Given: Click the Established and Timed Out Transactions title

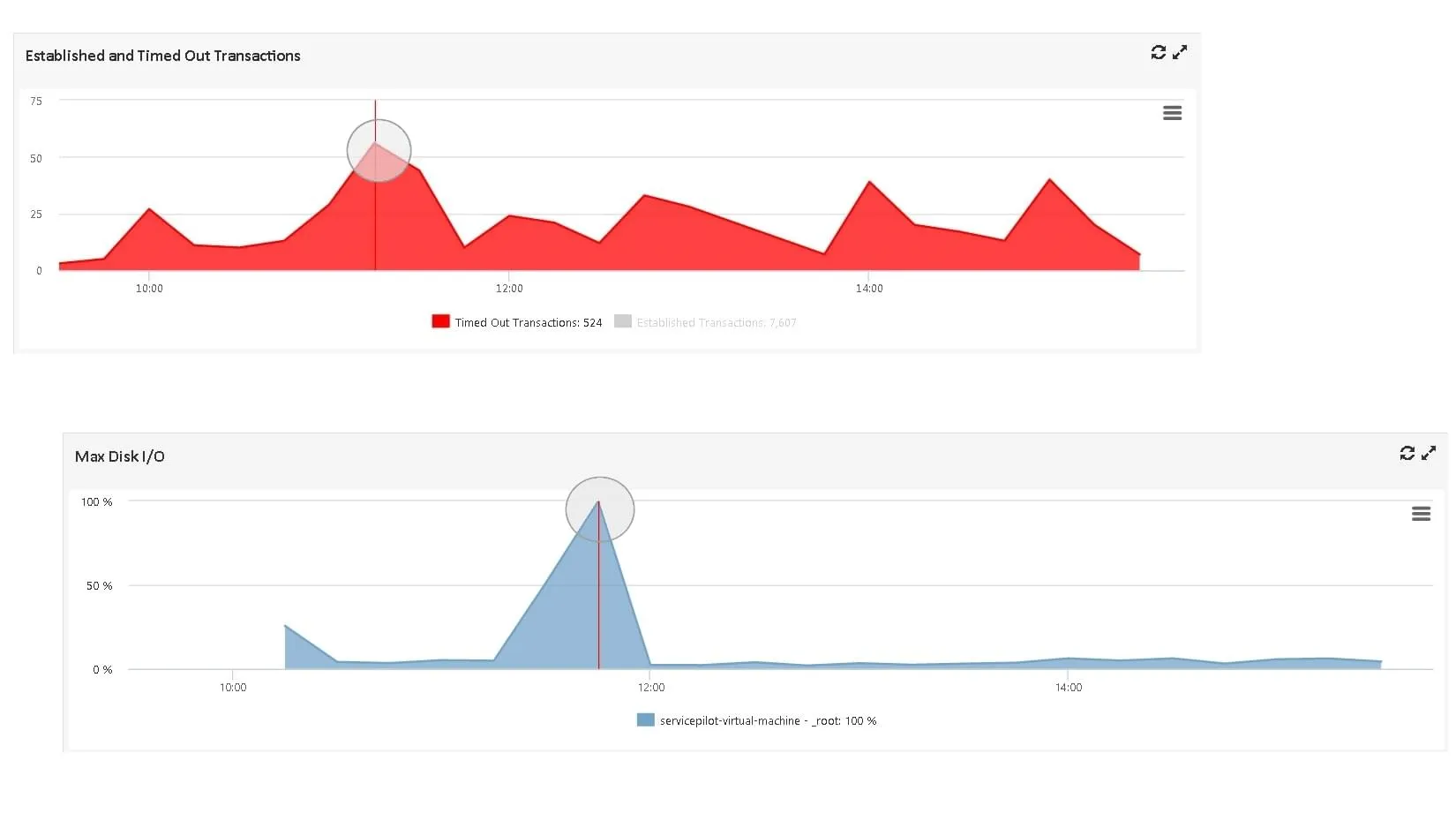Looking at the screenshot, I should click(162, 56).
